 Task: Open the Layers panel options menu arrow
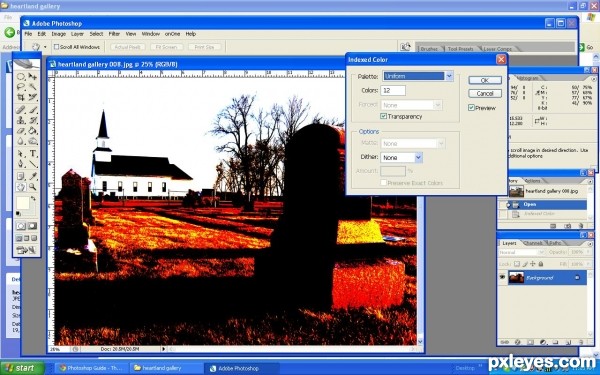click(x=589, y=243)
